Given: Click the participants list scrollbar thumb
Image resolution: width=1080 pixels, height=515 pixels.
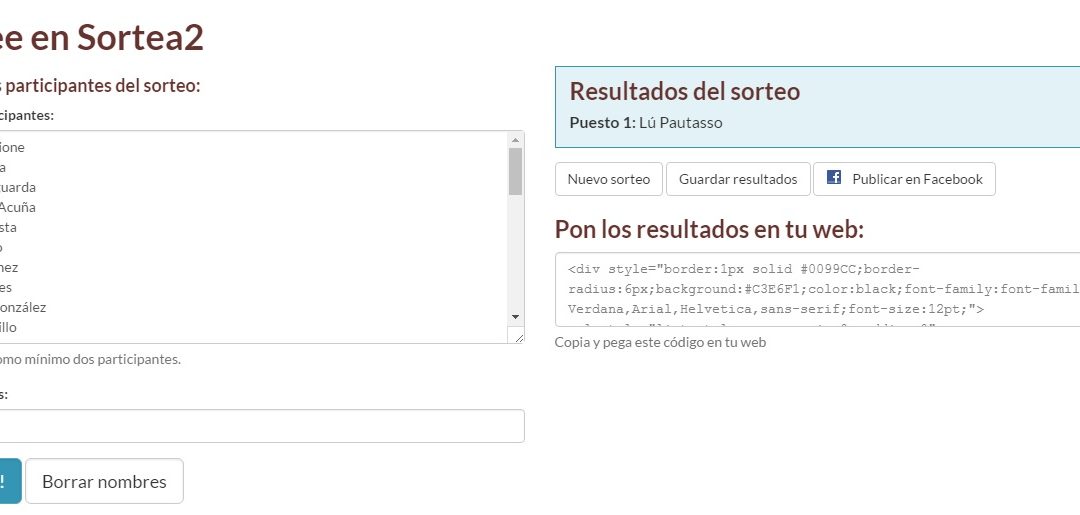Looking at the screenshot, I should pos(516,171).
